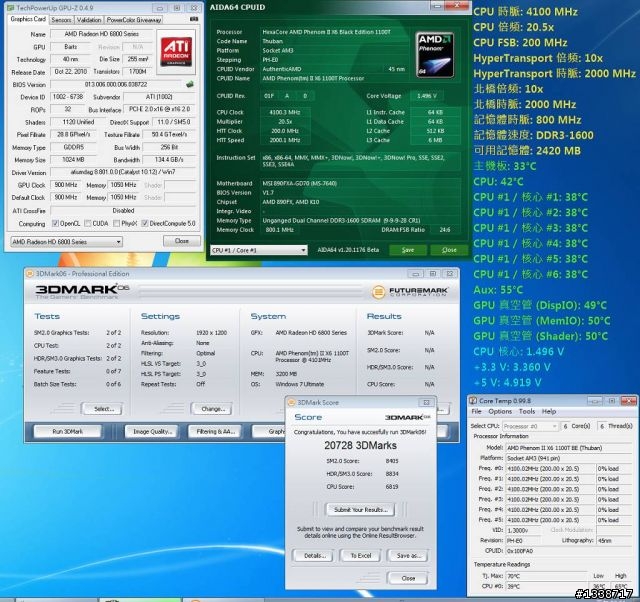This screenshot has height=602, width=640.
Task: Open the Options menu in Core Temp
Action: pos(500,411)
